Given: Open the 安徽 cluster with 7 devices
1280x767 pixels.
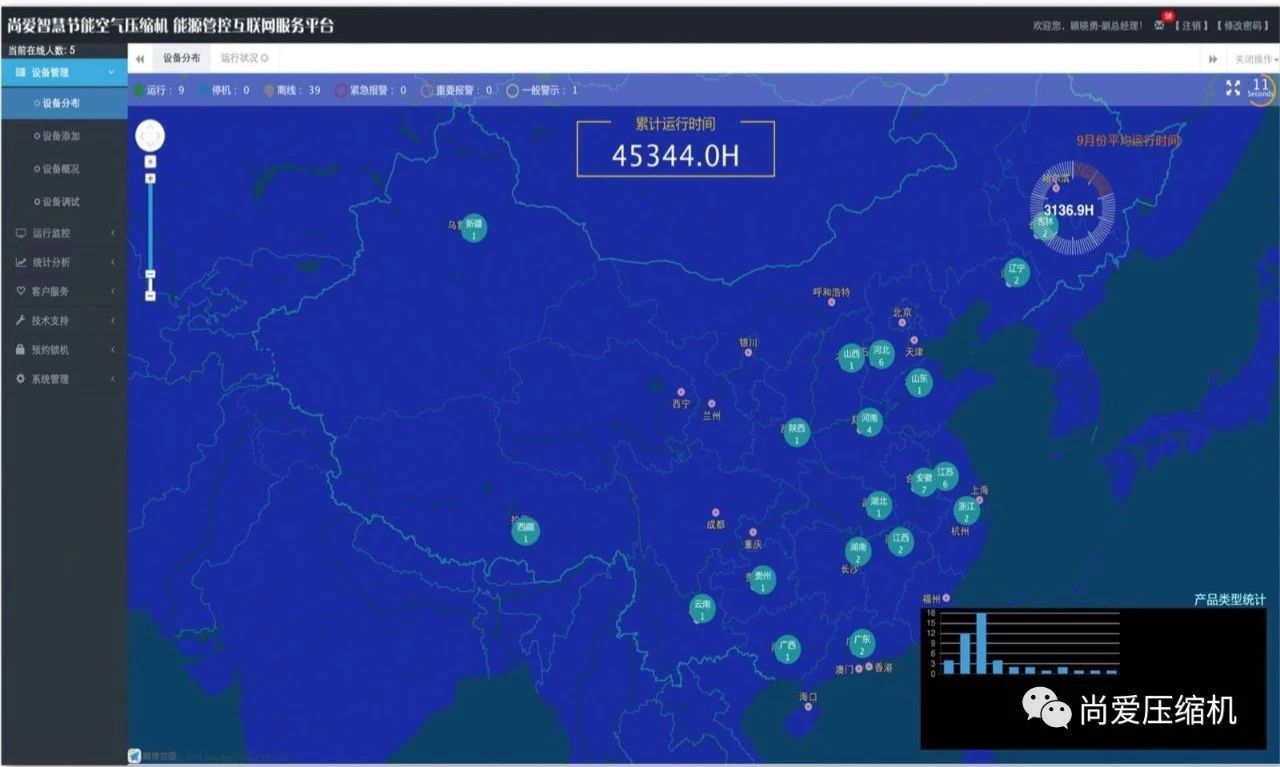Looking at the screenshot, I should tap(924, 482).
